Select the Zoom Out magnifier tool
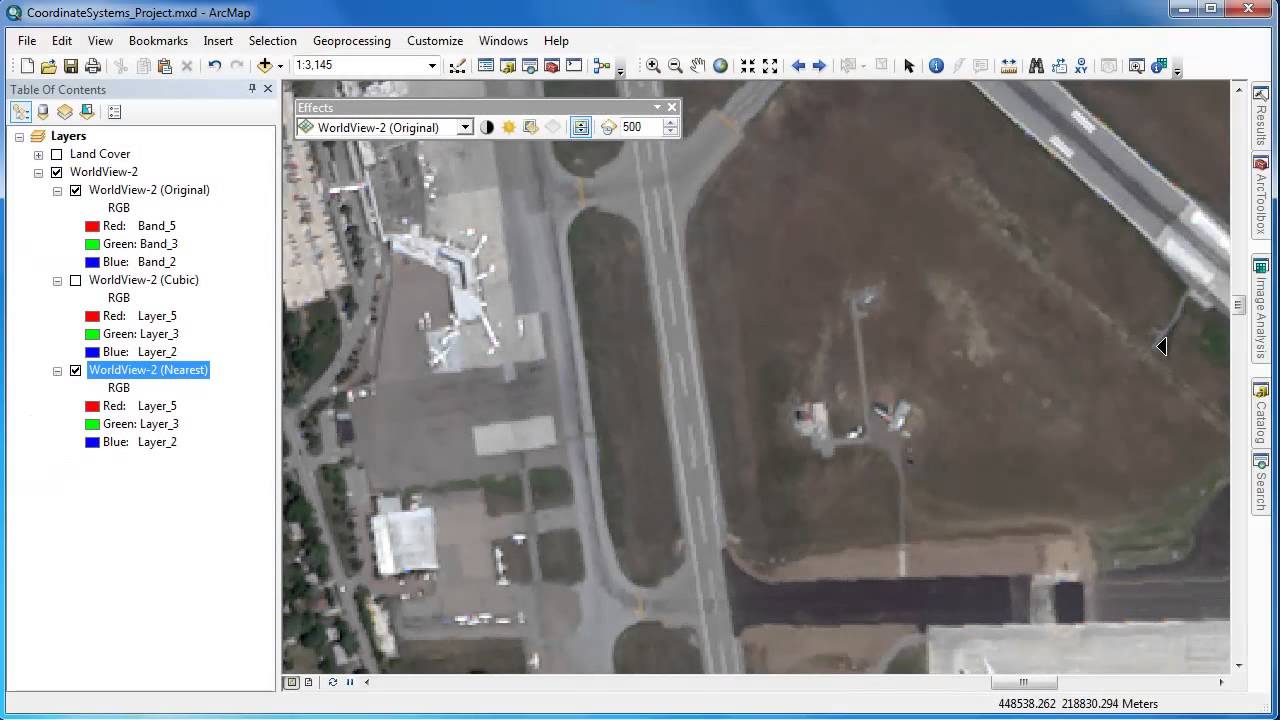Image resolution: width=1280 pixels, height=720 pixels. click(x=675, y=66)
